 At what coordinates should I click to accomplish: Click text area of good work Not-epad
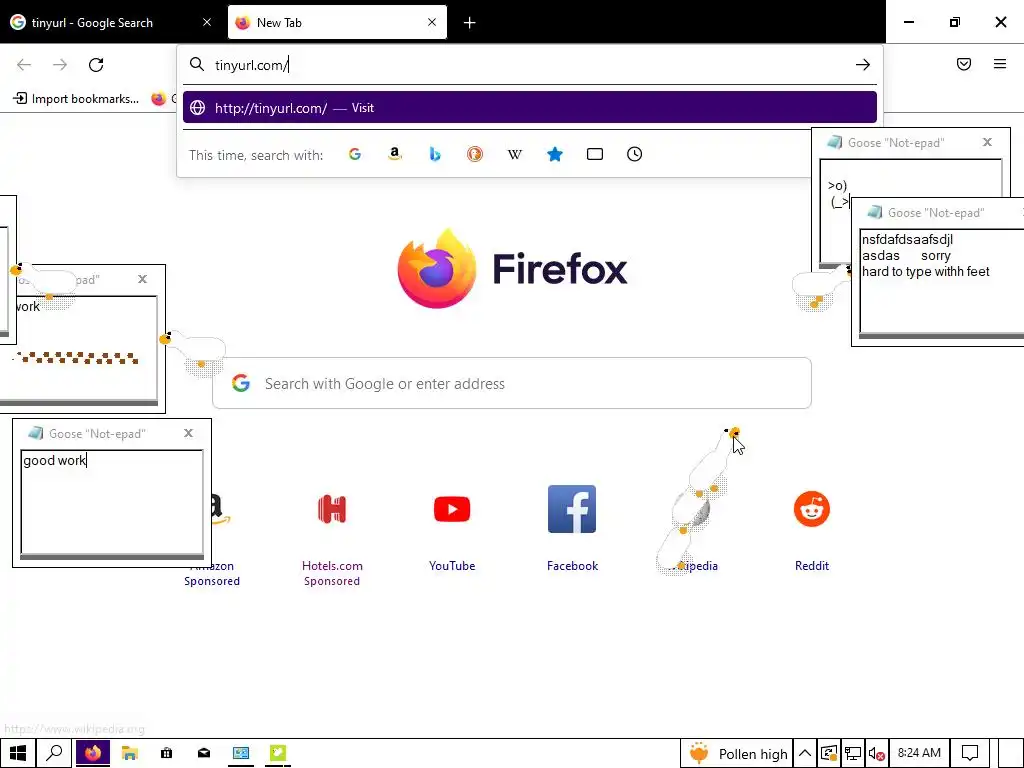(112, 502)
